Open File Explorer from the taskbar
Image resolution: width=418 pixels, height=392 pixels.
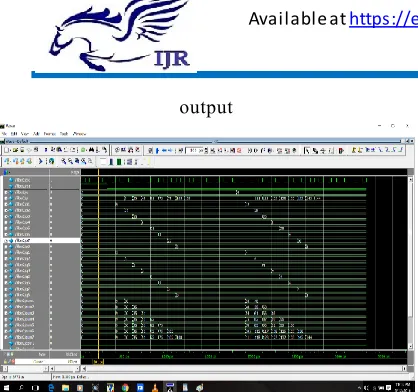pyautogui.click(x=65, y=387)
